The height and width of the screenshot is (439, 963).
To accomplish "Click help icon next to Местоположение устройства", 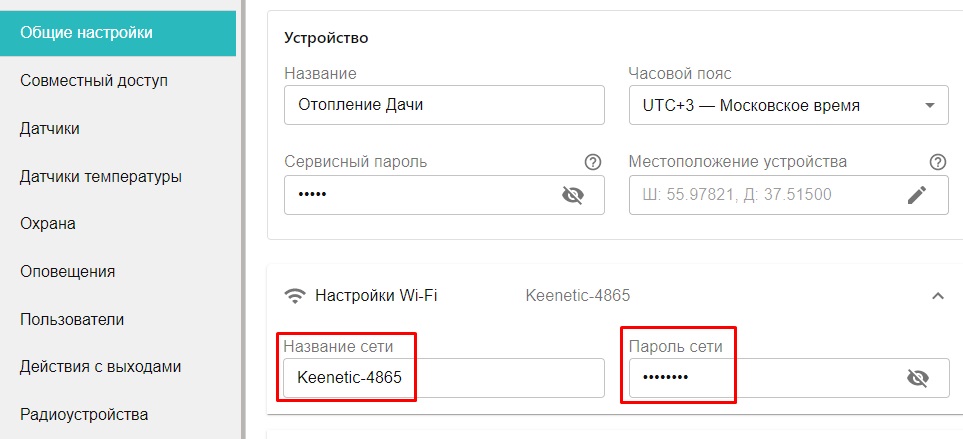I will [937, 162].
